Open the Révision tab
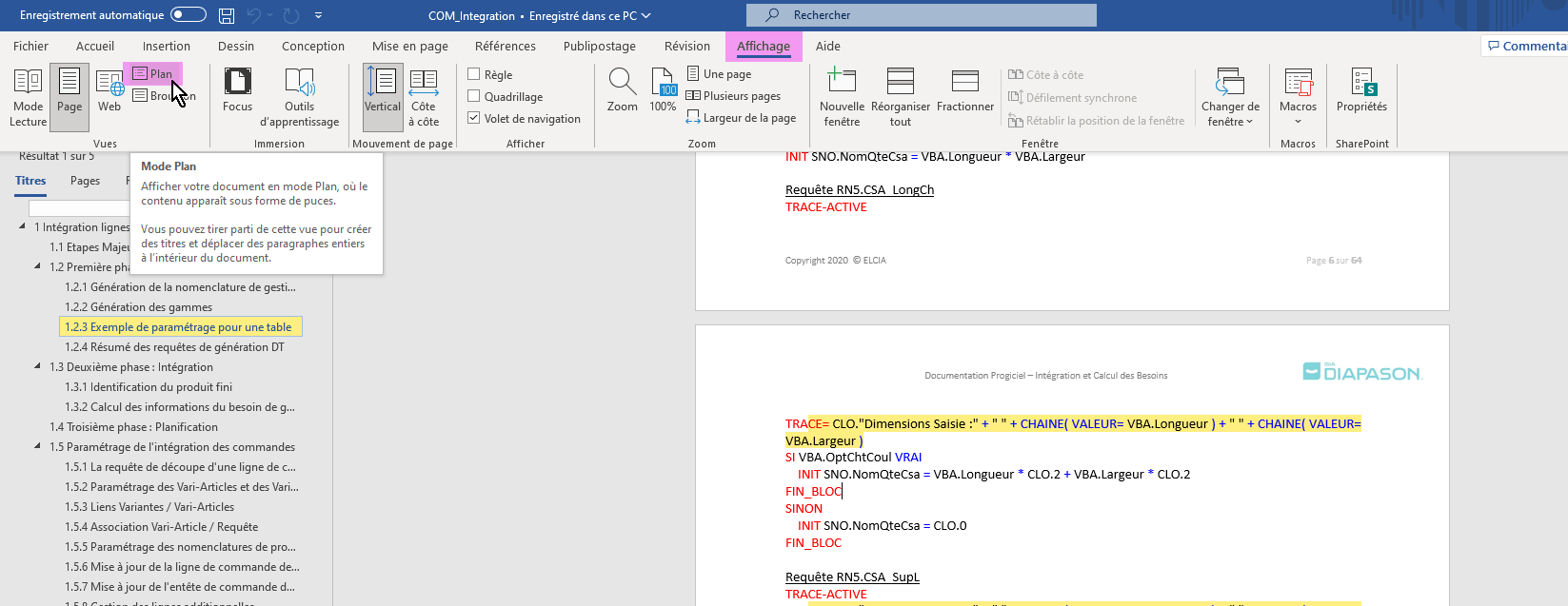 click(687, 46)
